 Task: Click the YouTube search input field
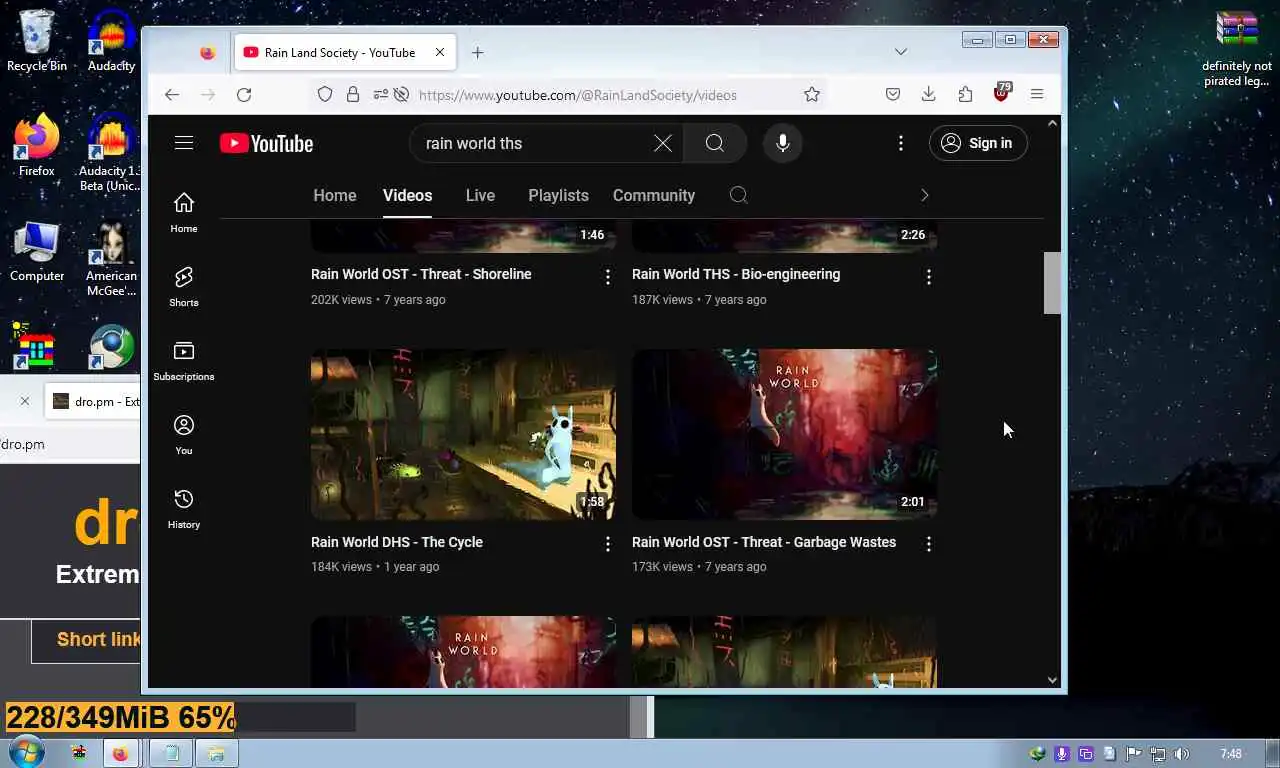[535, 143]
